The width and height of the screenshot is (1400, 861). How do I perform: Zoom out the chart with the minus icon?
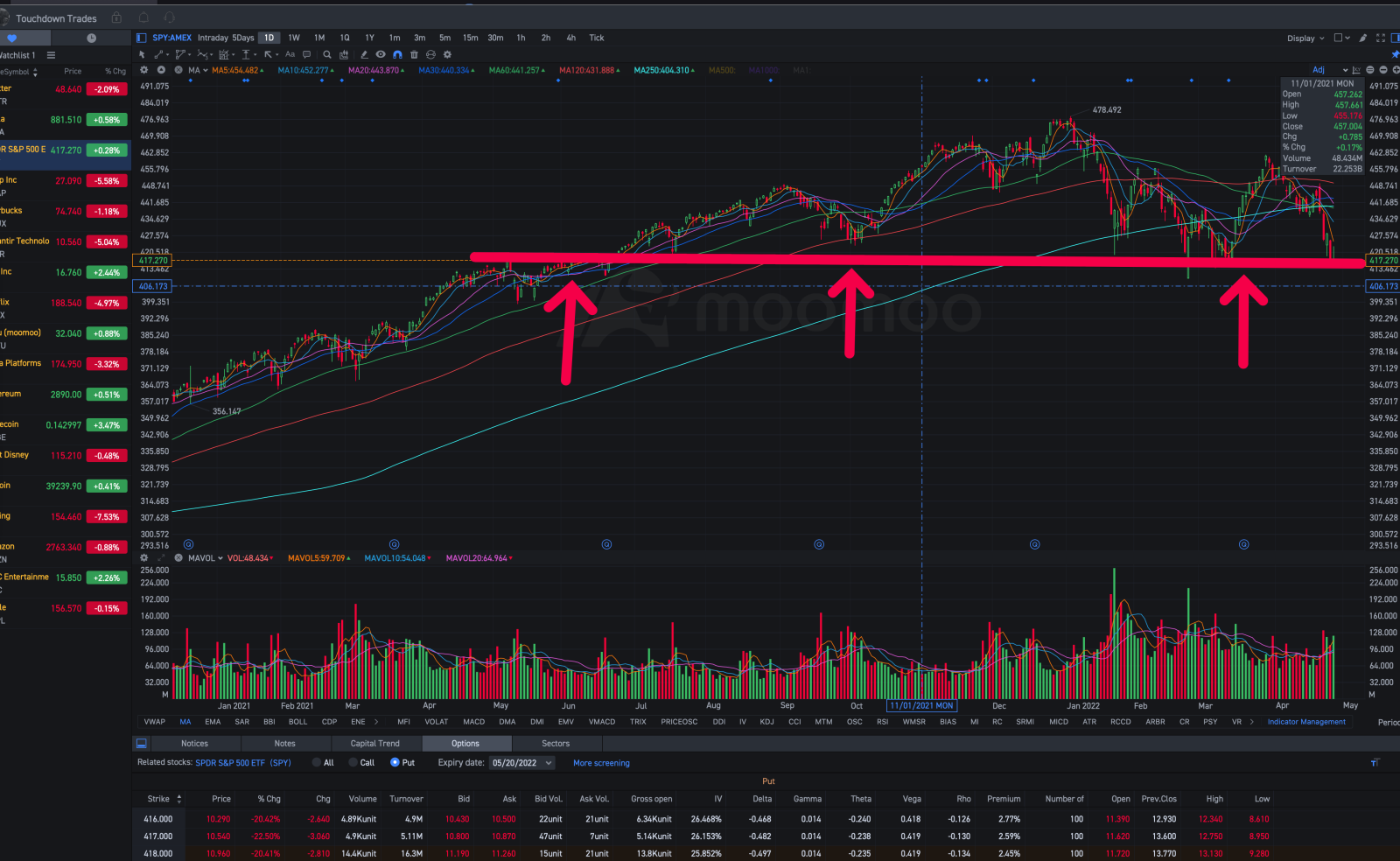(x=1383, y=70)
